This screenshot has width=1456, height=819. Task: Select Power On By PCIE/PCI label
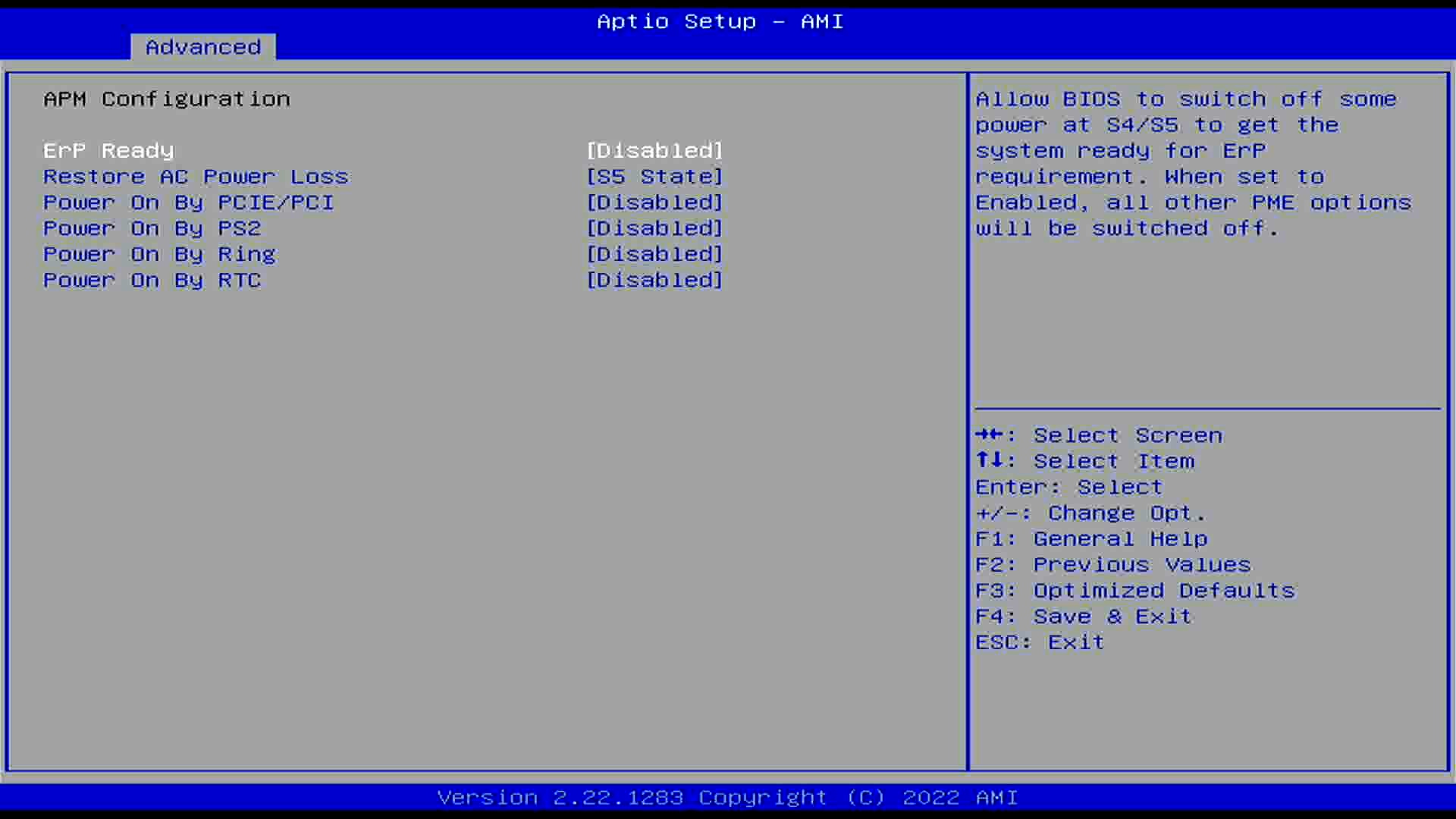point(188,202)
